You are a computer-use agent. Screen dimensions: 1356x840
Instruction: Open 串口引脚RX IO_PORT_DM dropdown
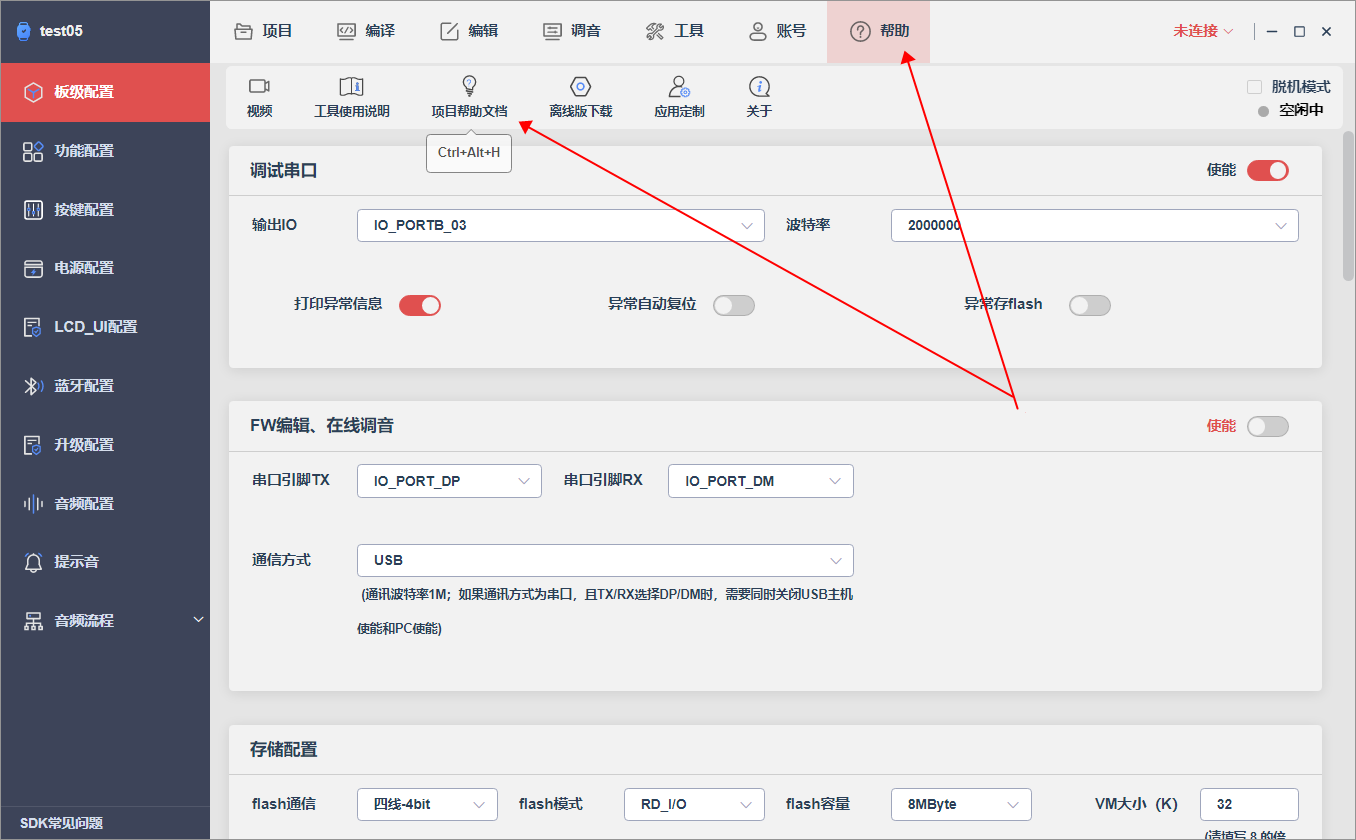pyautogui.click(x=761, y=481)
